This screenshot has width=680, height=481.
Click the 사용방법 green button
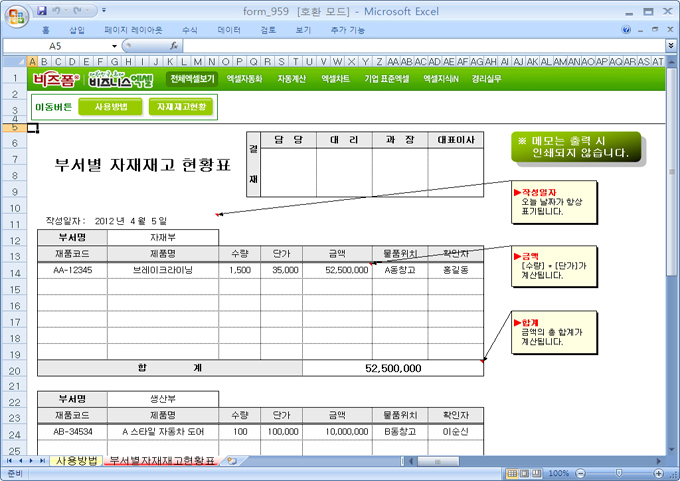click(111, 107)
